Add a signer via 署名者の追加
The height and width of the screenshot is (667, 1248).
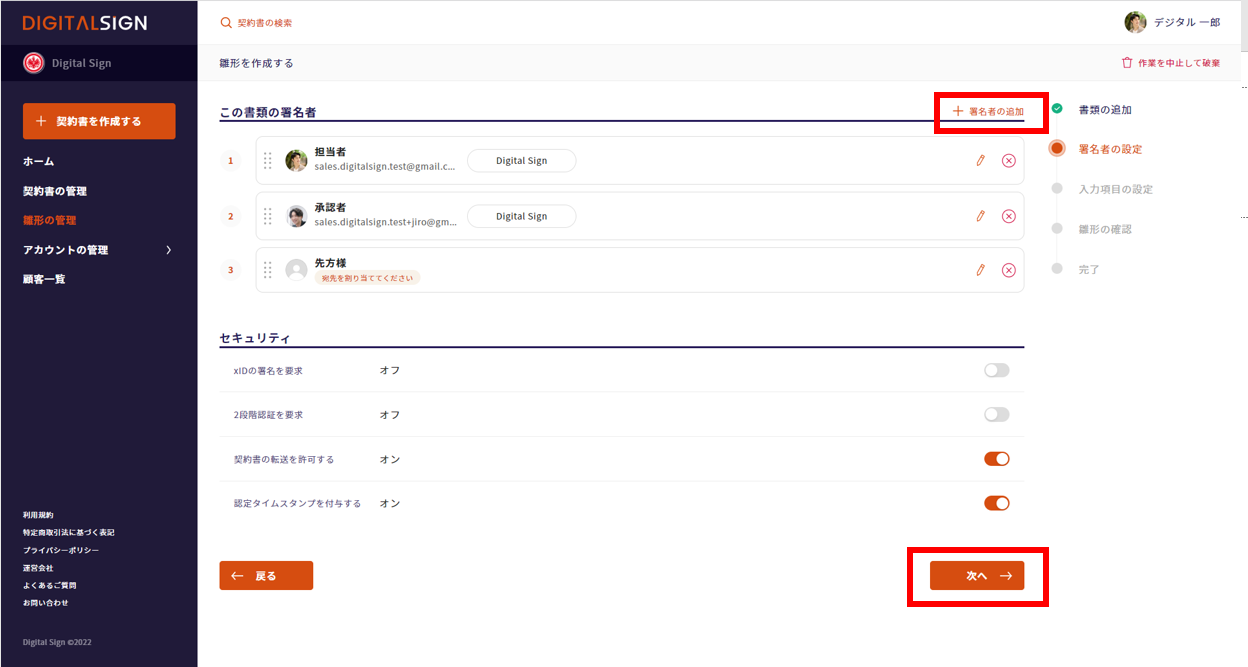(988, 111)
